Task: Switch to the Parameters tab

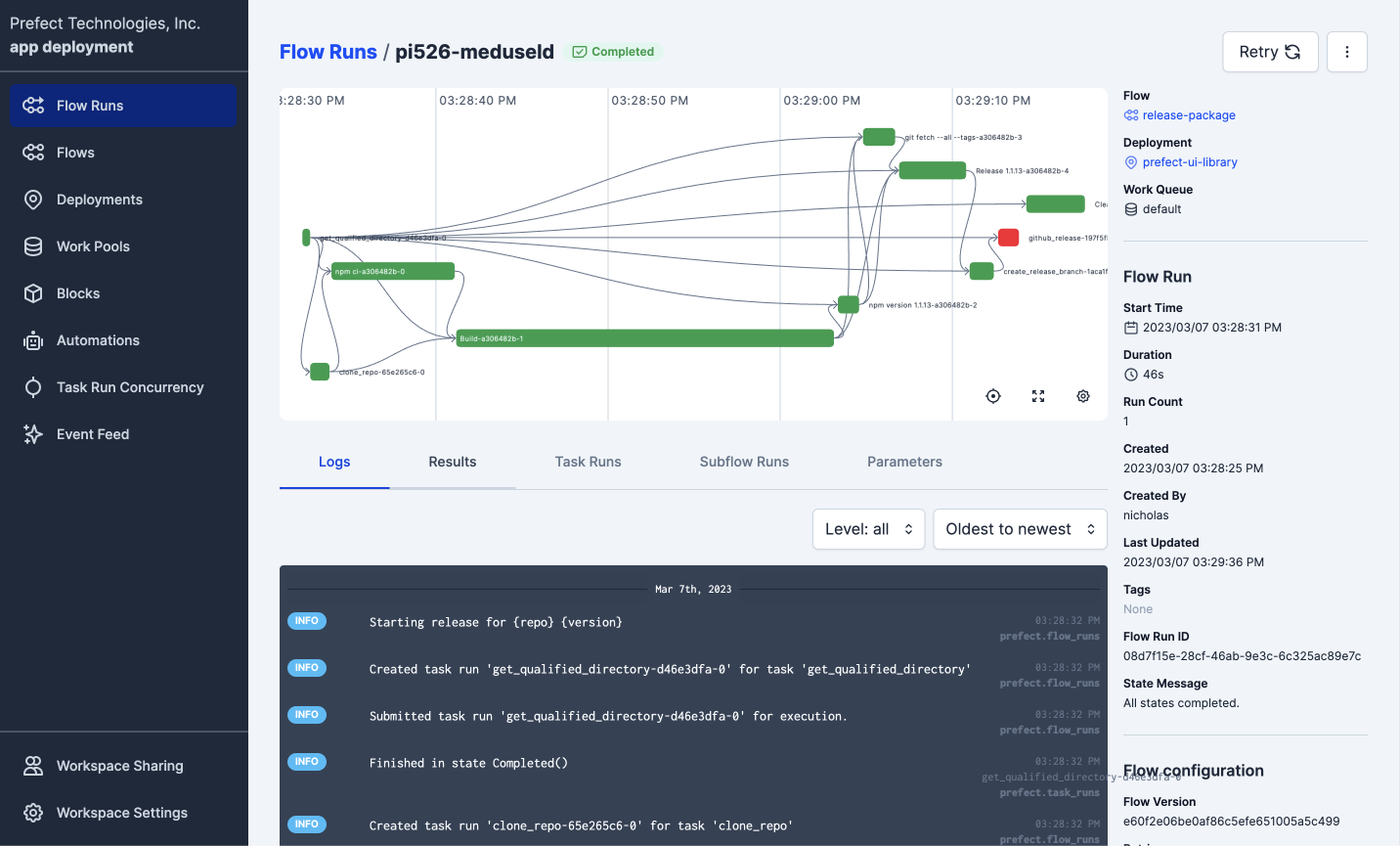Action: [x=904, y=462]
